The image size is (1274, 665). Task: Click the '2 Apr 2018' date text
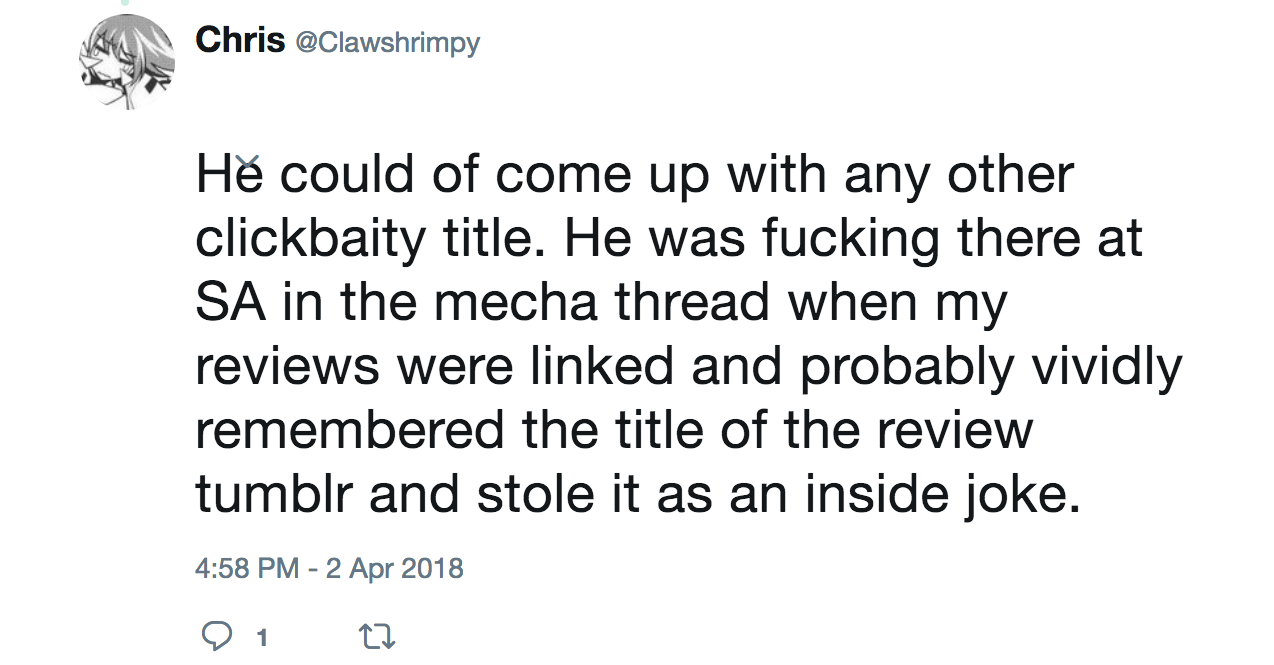(x=394, y=569)
